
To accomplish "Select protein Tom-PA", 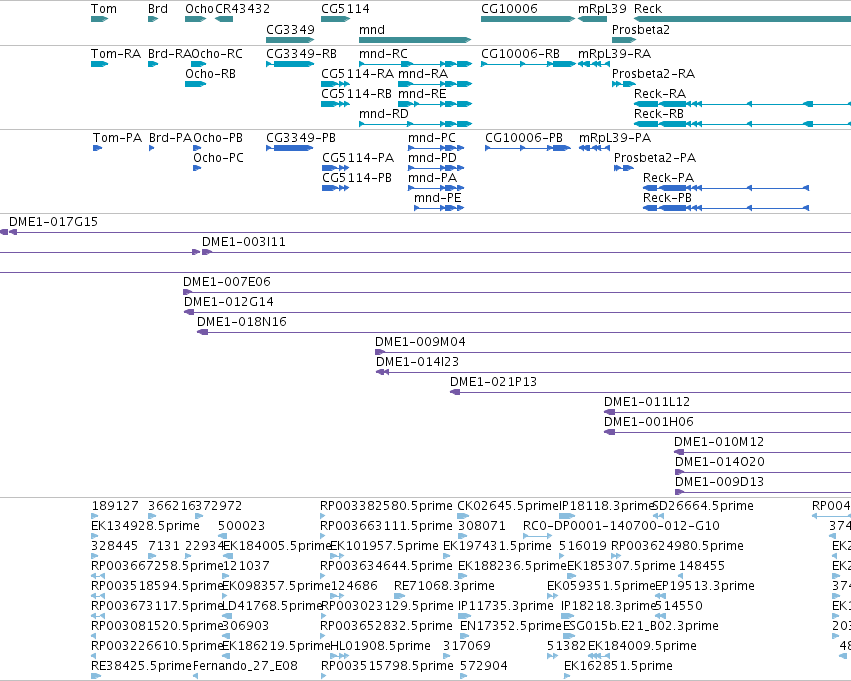I will click(x=97, y=148).
